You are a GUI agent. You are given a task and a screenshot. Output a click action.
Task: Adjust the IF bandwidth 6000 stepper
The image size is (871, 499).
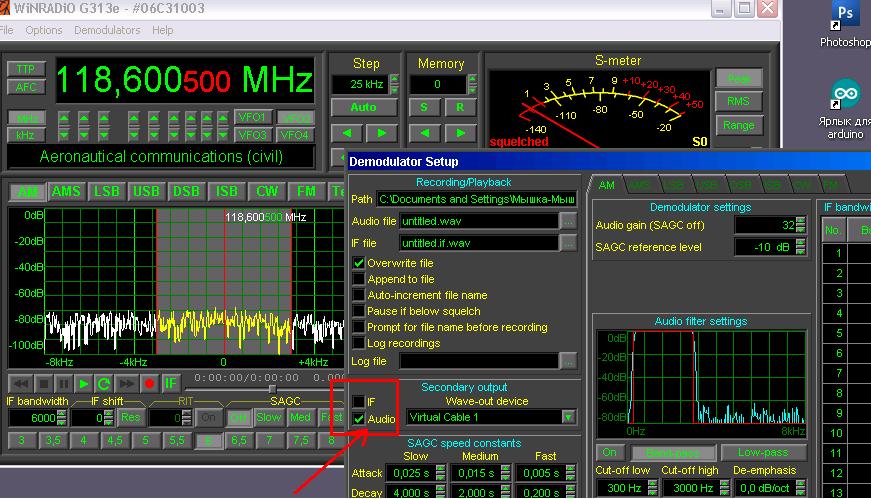[x=62, y=418]
